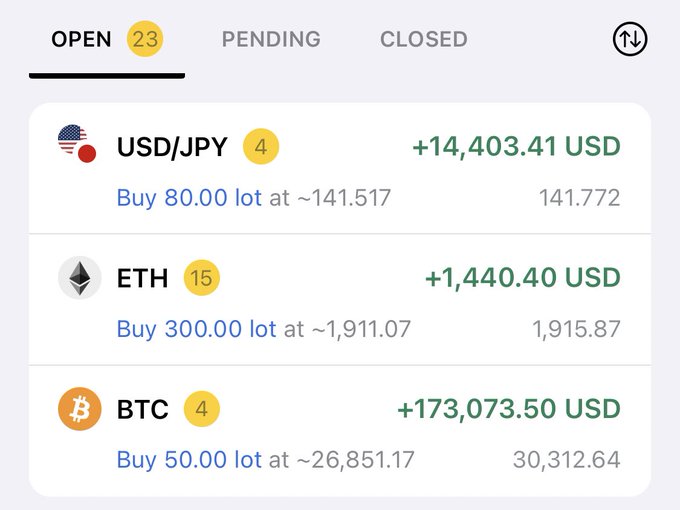680x510 pixels.
Task: Switch to the CLOSED tab
Action: (x=424, y=39)
